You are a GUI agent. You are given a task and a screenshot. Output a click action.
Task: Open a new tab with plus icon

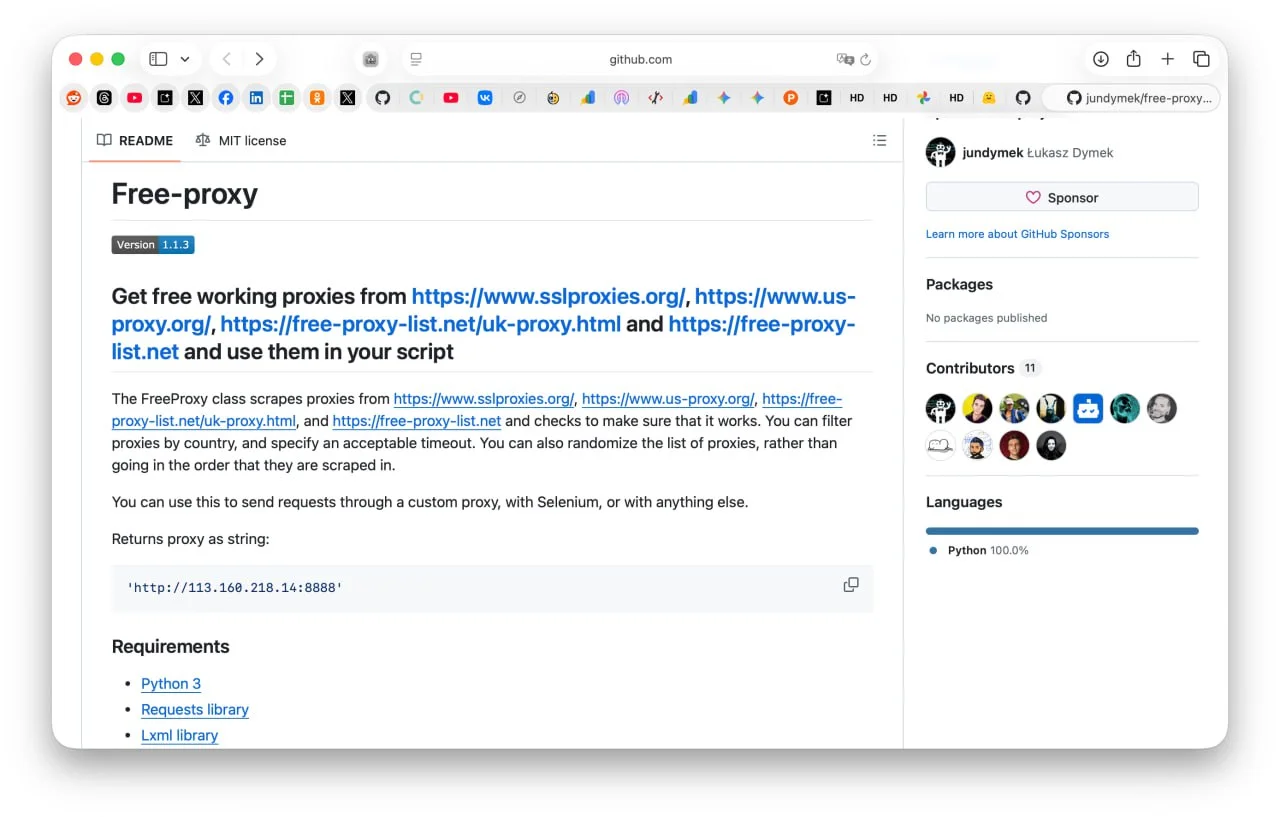[x=1167, y=59]
